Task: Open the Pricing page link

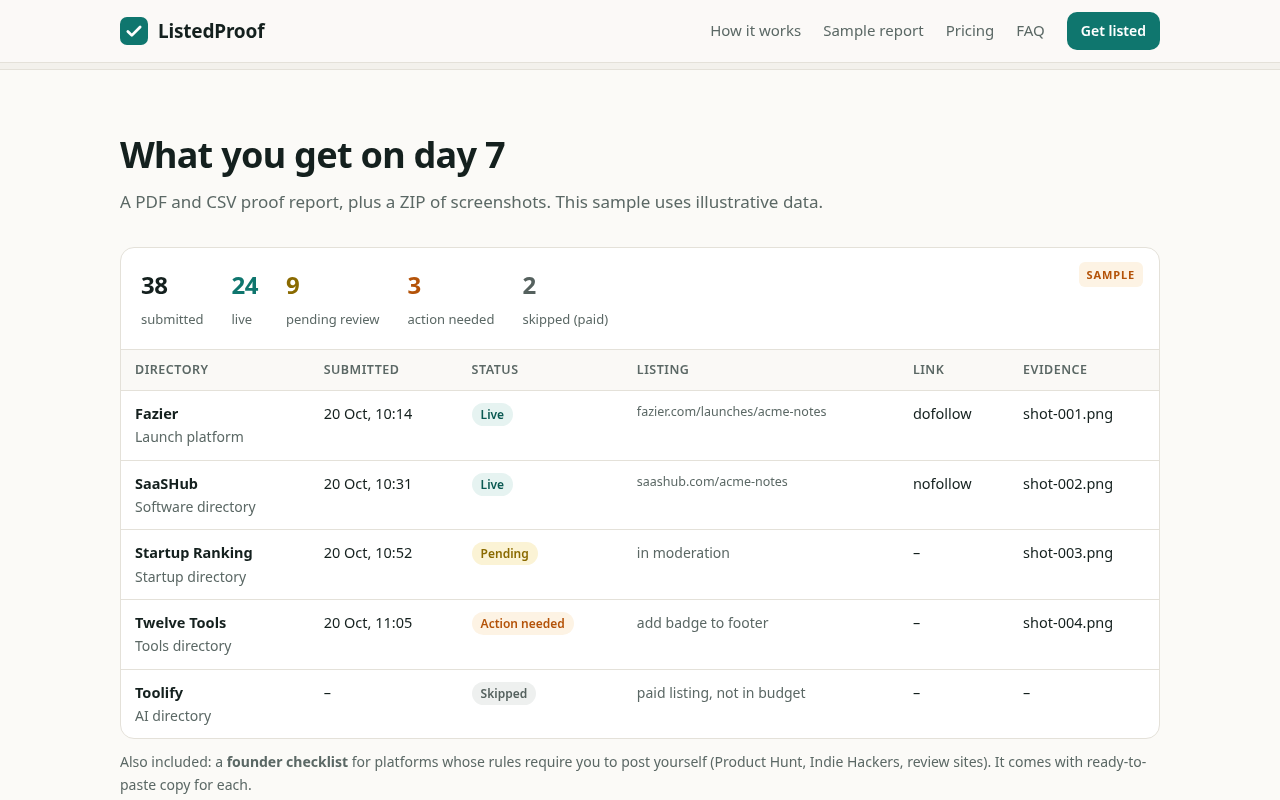Action: 970,31
